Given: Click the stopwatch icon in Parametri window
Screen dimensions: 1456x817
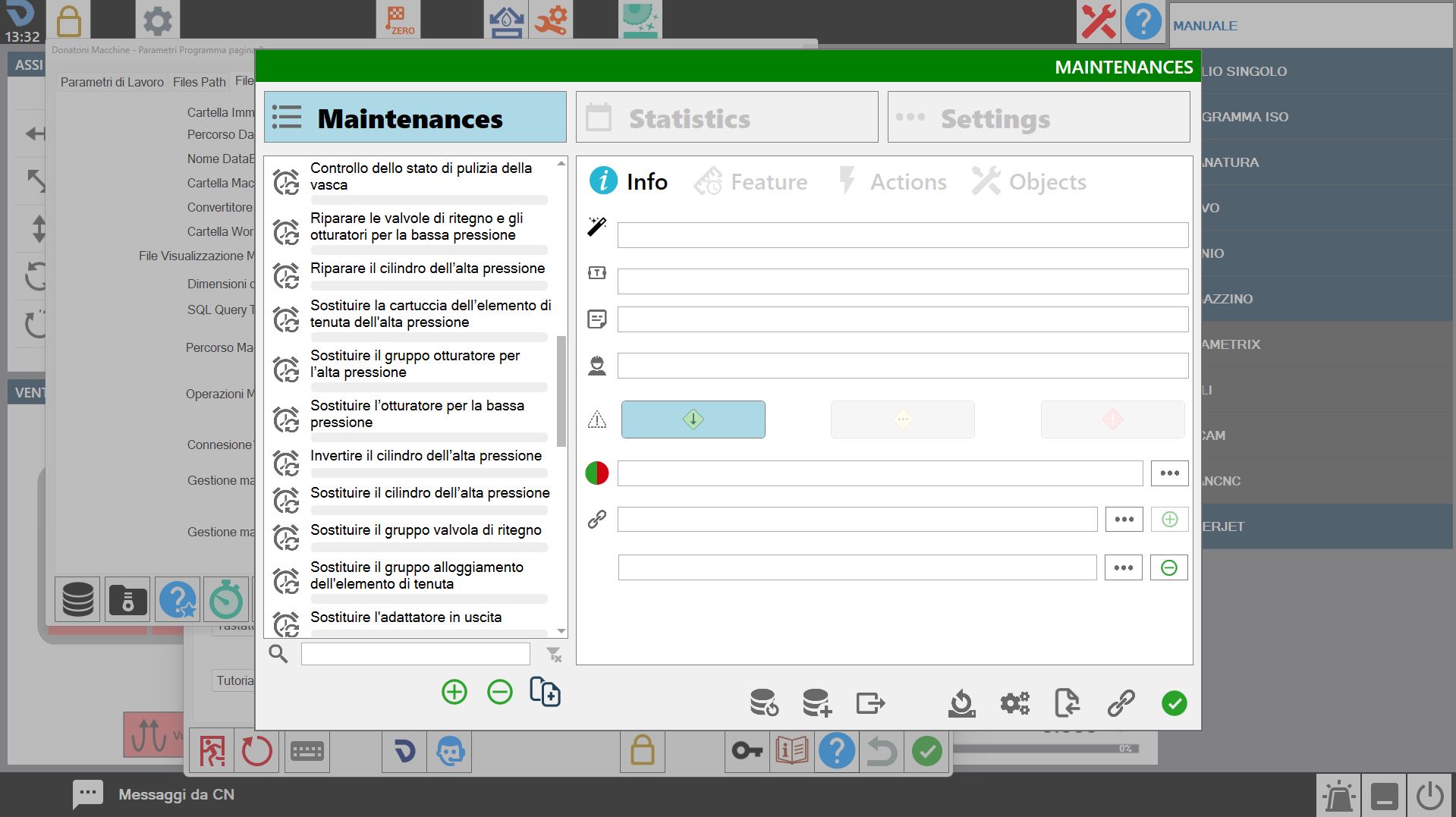Looking at the screenshot, I should point(225,599).
